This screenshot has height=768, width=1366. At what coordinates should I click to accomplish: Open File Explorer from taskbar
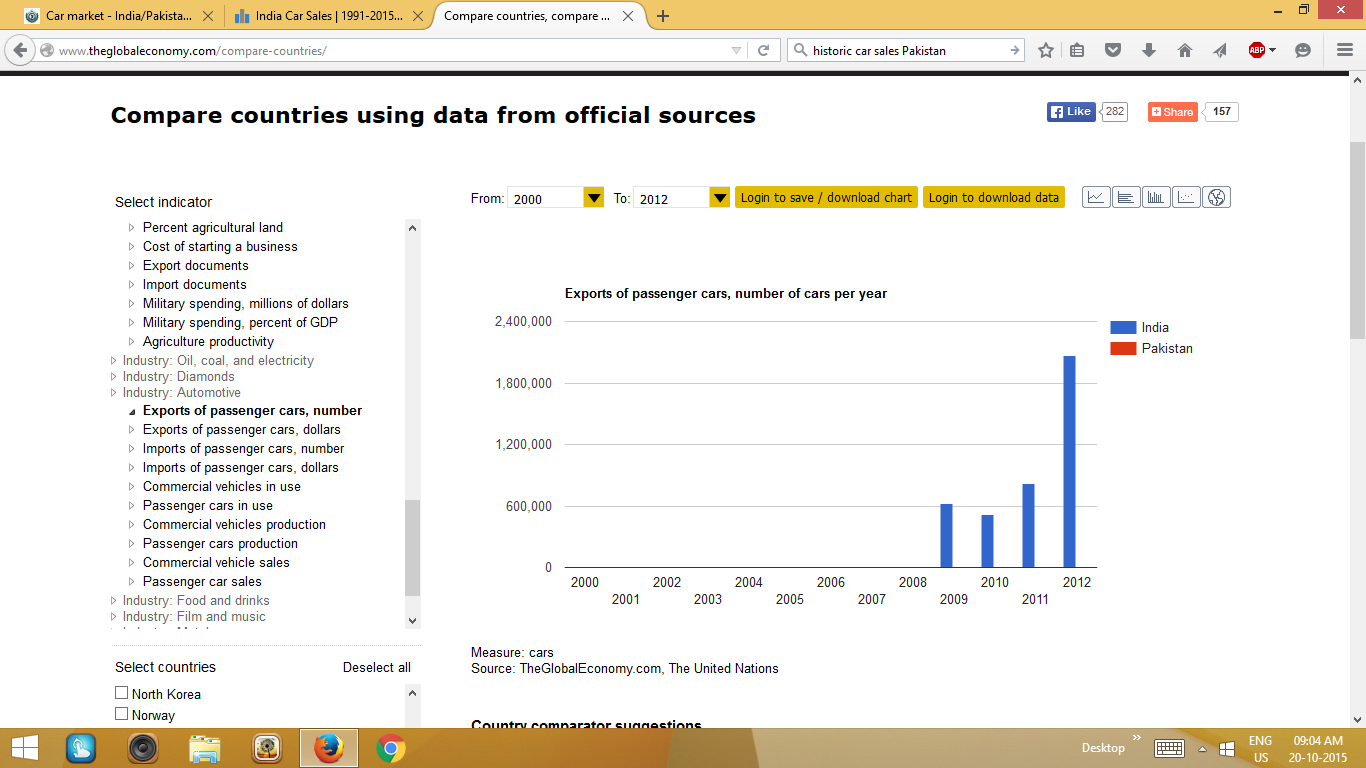pos(205,748)
